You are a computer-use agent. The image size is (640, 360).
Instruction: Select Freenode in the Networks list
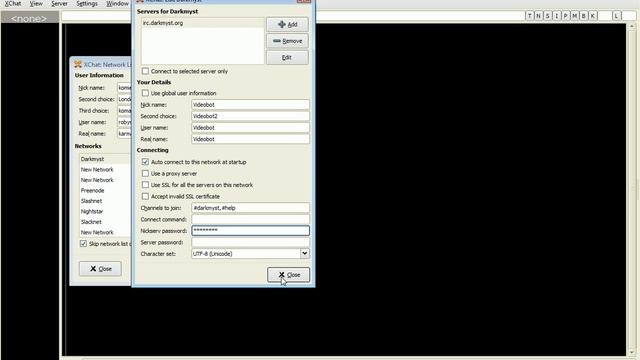pos(105,191)
